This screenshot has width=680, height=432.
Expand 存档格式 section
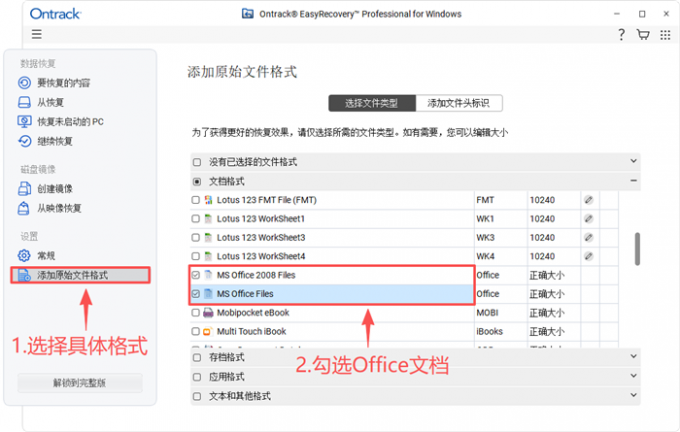[633, 356]
